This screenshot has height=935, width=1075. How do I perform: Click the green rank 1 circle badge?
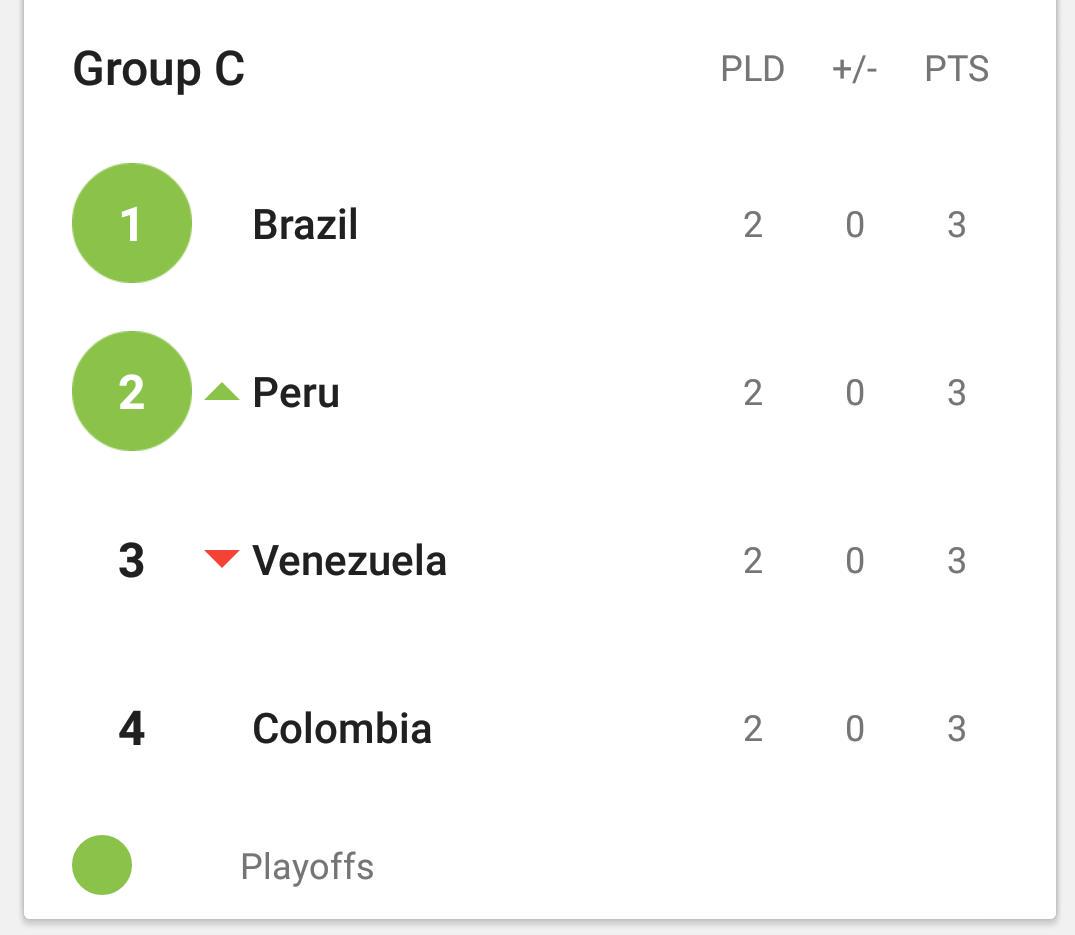(132, 223)
